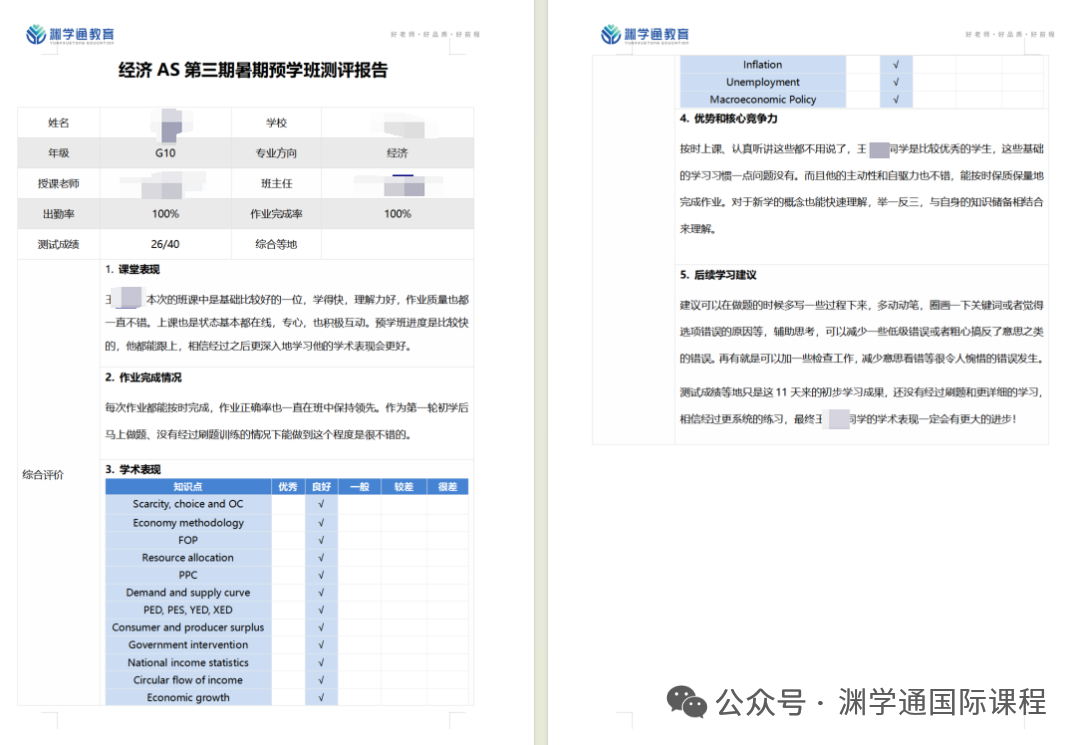This screenshot has width=1080, height=745.
Task: Click the WeChat icon in the bottom watermark
Action: click(x=687, y=702)
